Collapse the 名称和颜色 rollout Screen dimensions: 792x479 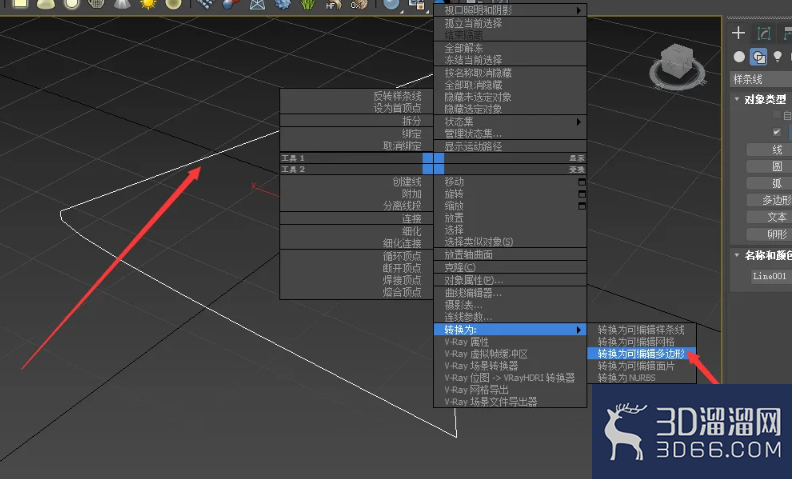tap(736, 255)
